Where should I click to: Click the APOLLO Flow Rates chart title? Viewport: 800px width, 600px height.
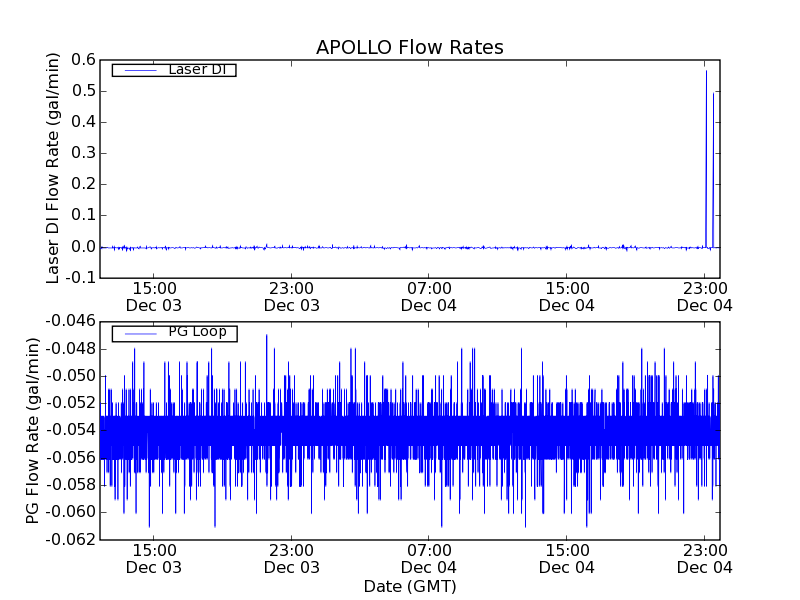(x=409, y=48)
